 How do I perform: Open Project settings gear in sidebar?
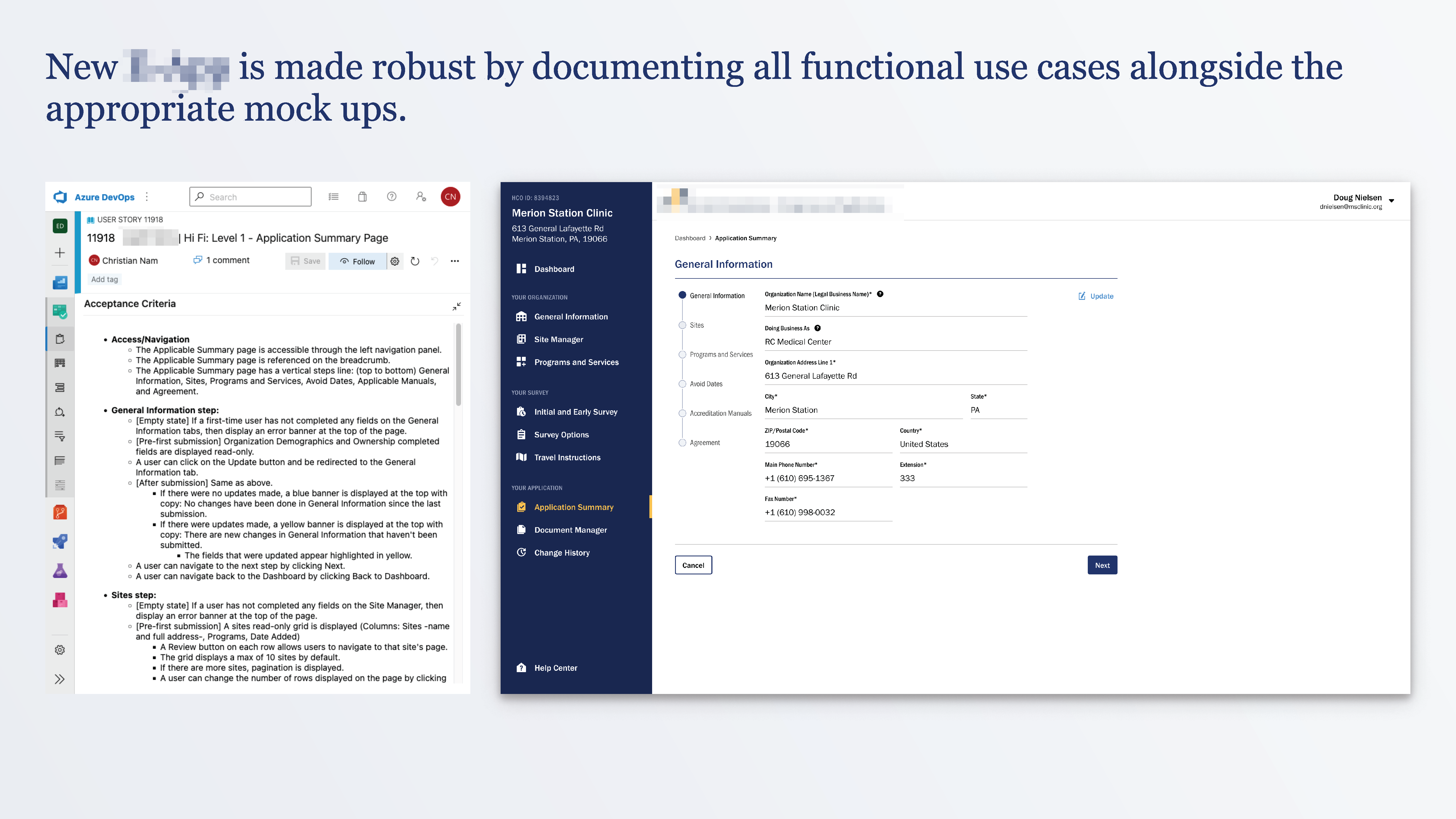(60, 650)
